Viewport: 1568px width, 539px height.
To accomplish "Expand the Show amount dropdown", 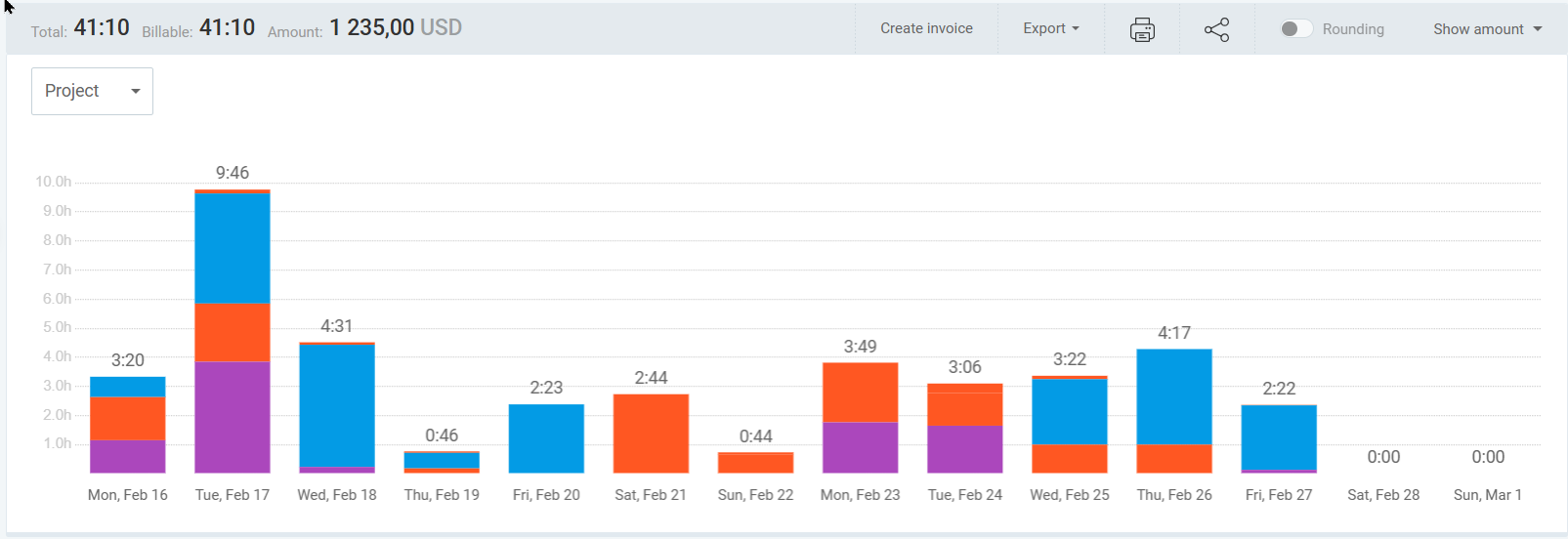I will [1487, 29].
